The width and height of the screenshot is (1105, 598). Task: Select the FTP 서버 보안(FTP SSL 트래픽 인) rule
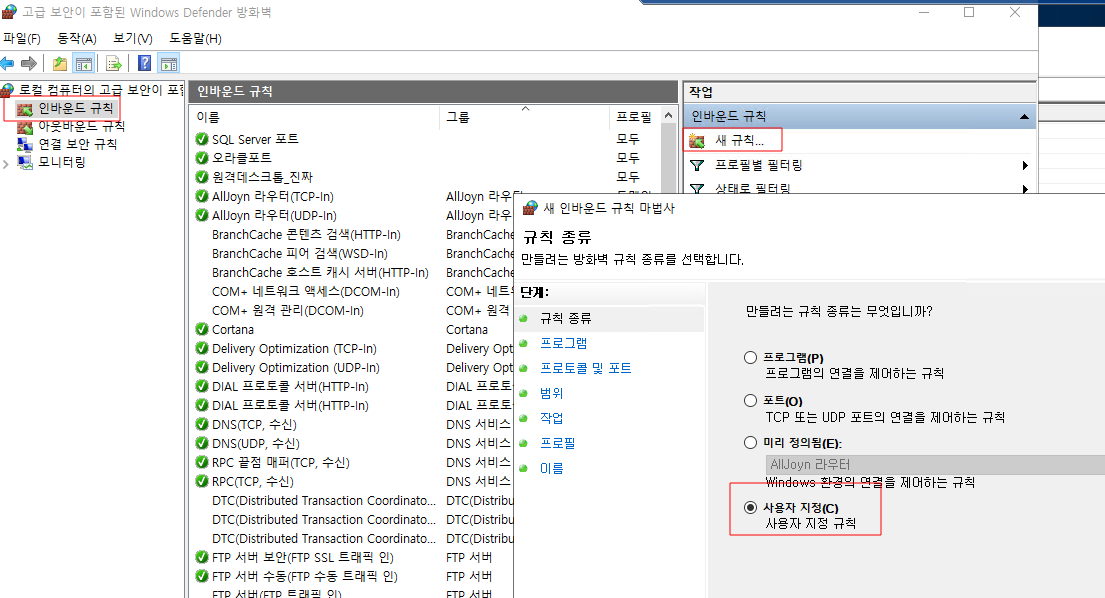coord(302,557)
